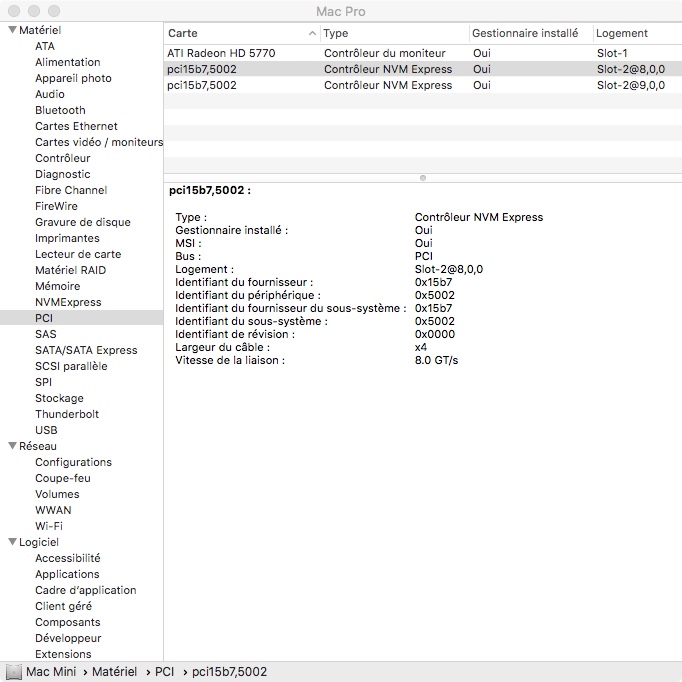Open USB hardware info
682x682 pixels.
(x=47, y=430)
